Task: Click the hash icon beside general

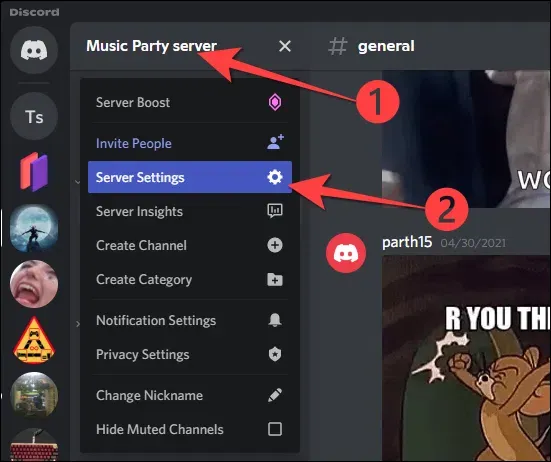Action: click(x=338, y=46)
